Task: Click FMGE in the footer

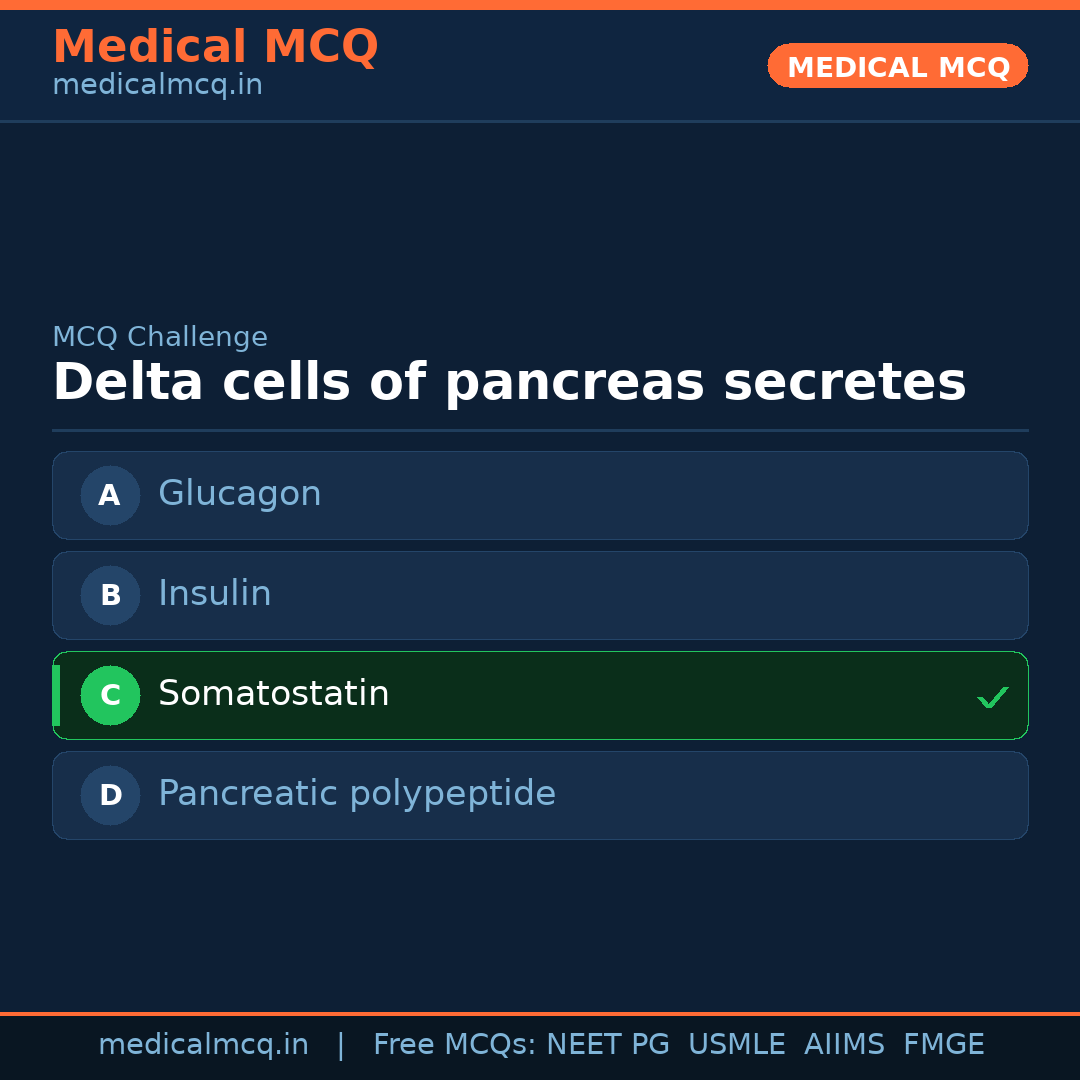Action: (943, 1045)
